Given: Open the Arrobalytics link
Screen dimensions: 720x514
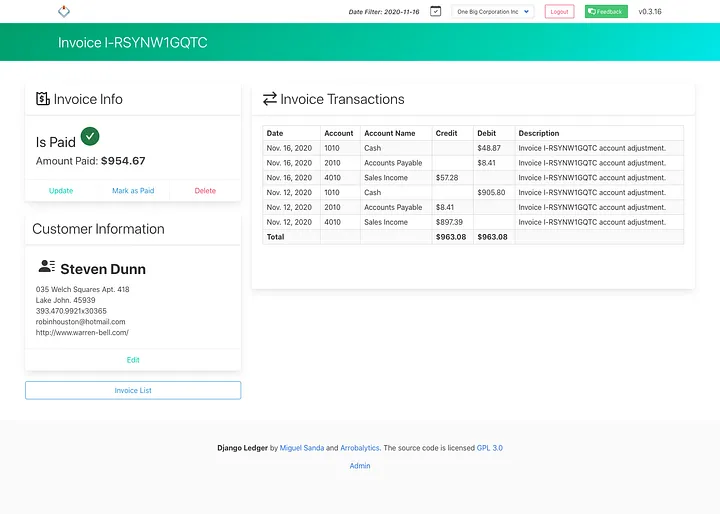Looking at the screenshot, I should [360, 448].
